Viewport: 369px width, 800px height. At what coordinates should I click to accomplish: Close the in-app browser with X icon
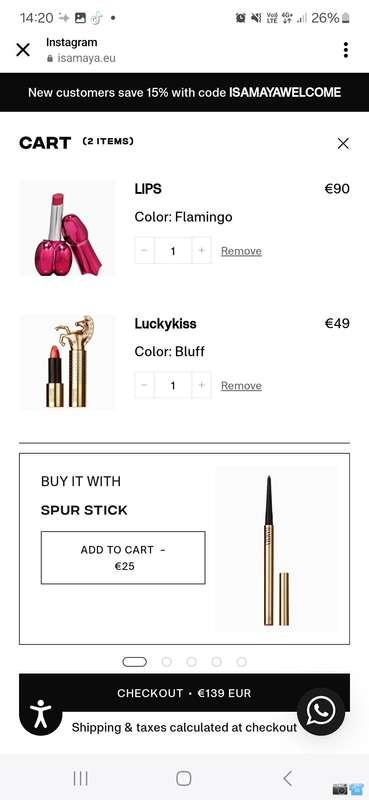coord(23,50)
